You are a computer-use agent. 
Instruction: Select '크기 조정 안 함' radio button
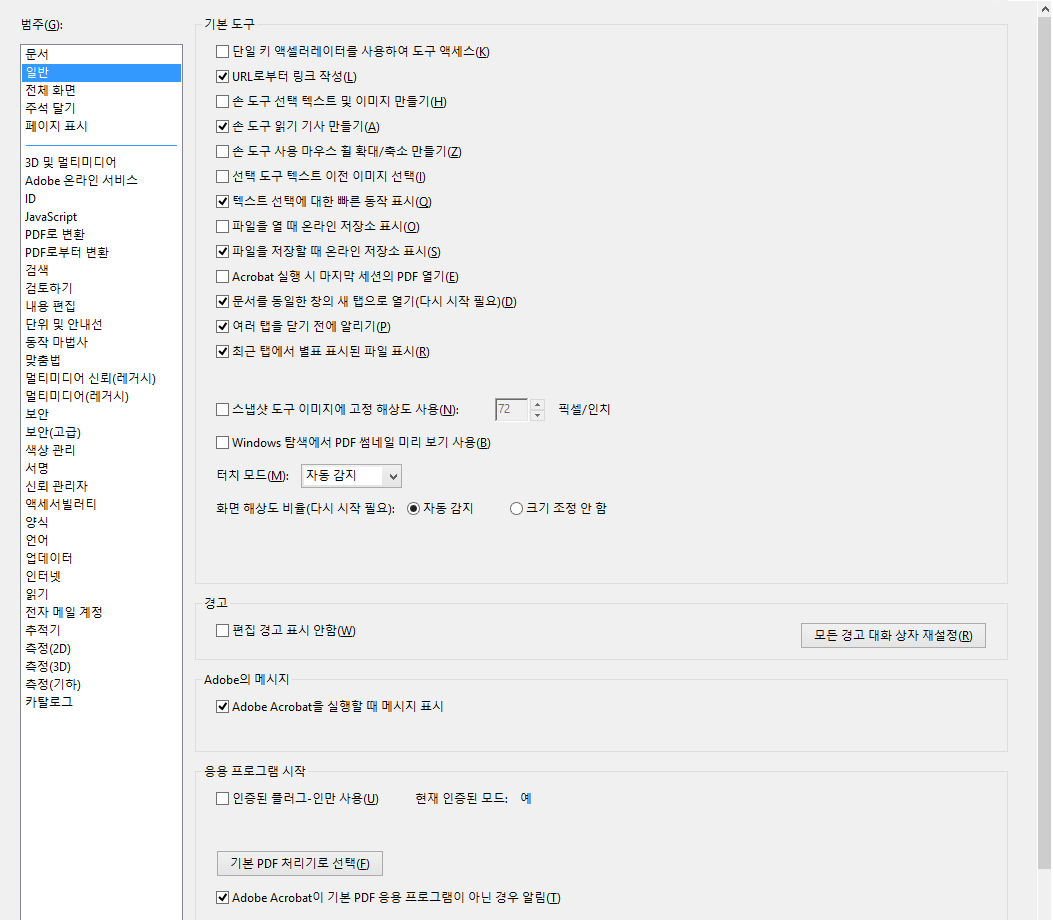(x=516, y=507)
